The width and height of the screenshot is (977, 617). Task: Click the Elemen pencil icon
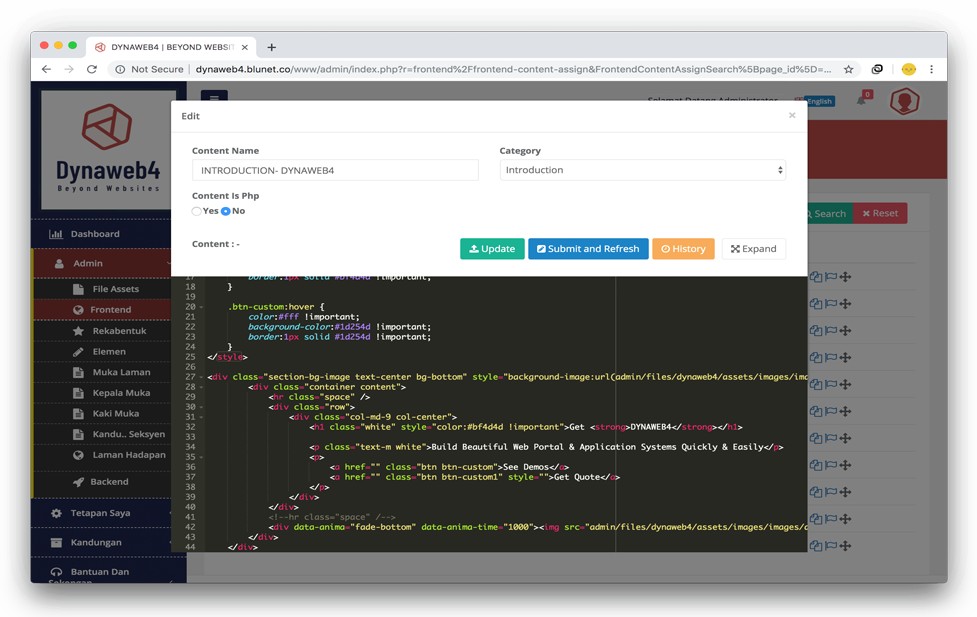[x=78, y=352]
